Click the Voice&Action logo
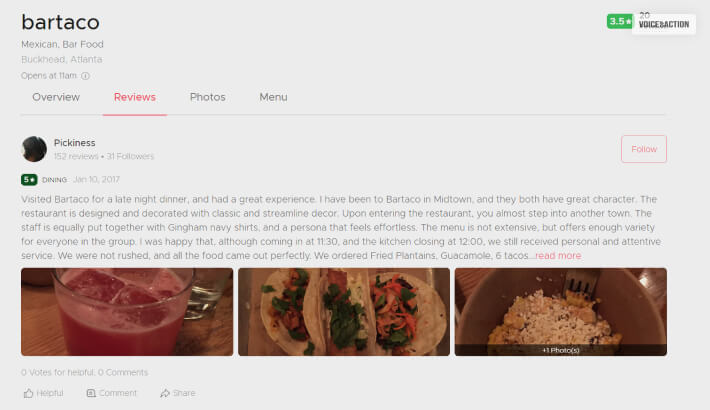This screenshot has height=410, width=710. 664,23
